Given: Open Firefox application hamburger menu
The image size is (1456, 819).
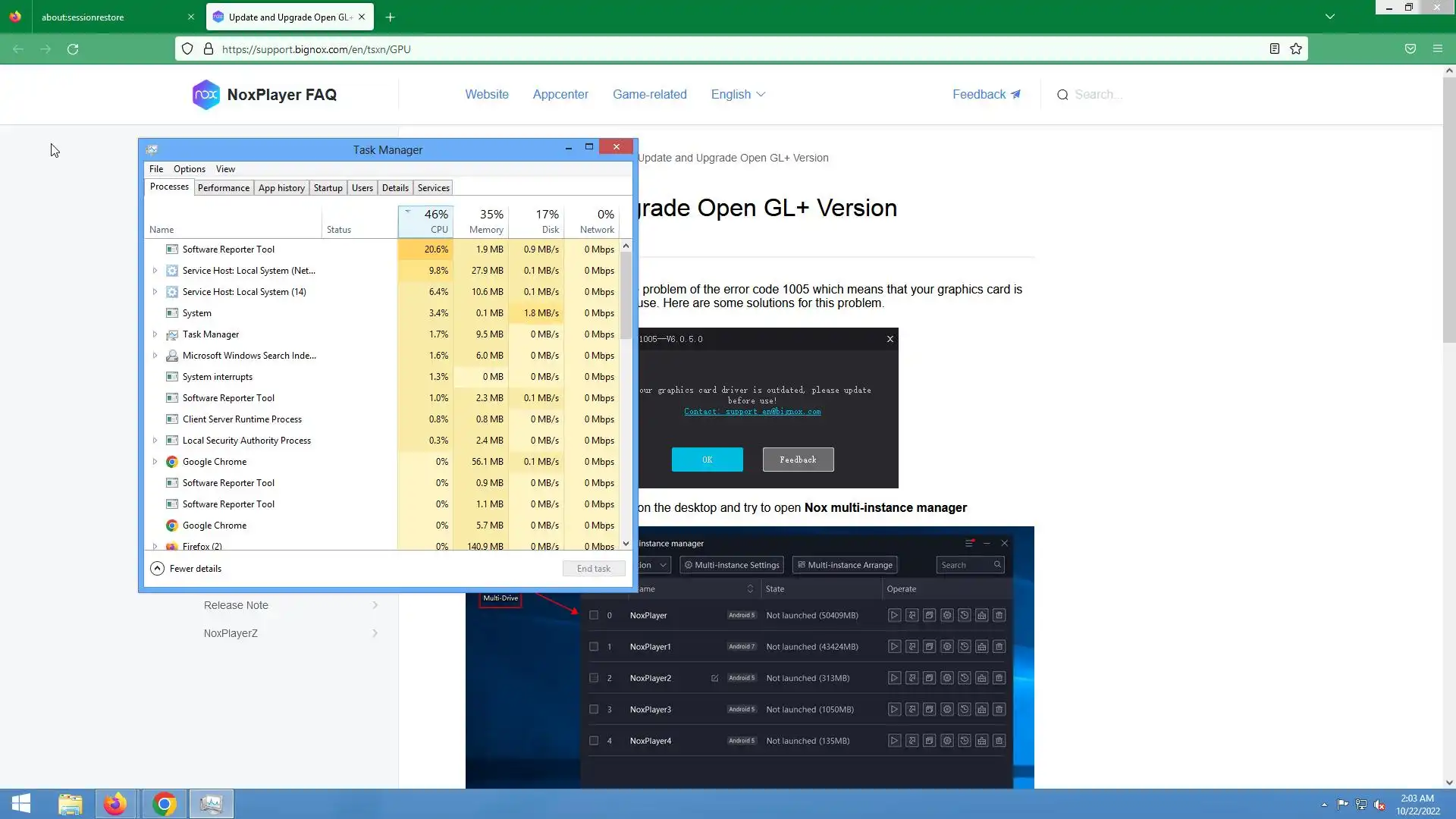Looking at the screenshot, I should click(1438, 49).
